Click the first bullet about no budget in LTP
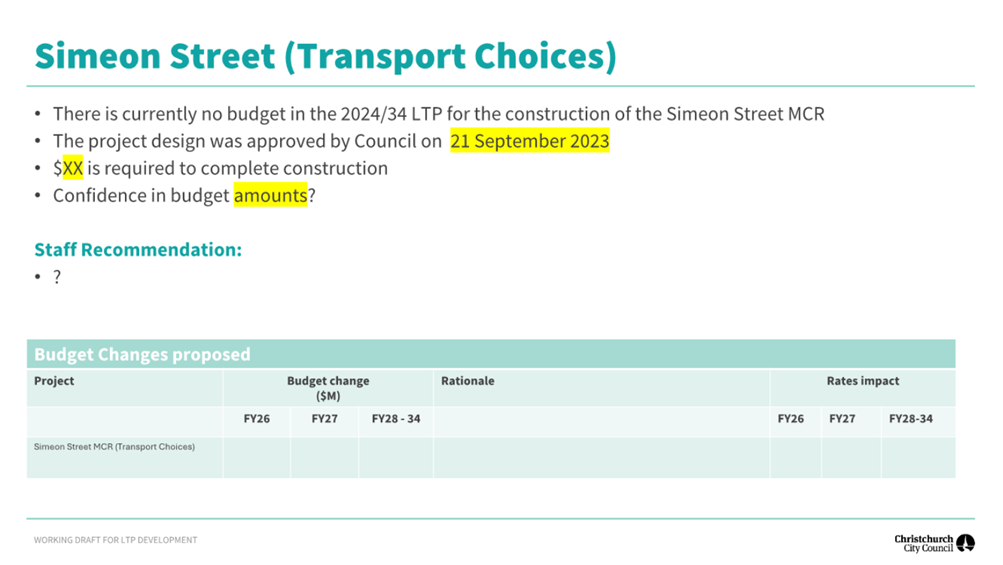Image resolution: width=1003 pixels, height=565 pixels. tap(439, 114)
